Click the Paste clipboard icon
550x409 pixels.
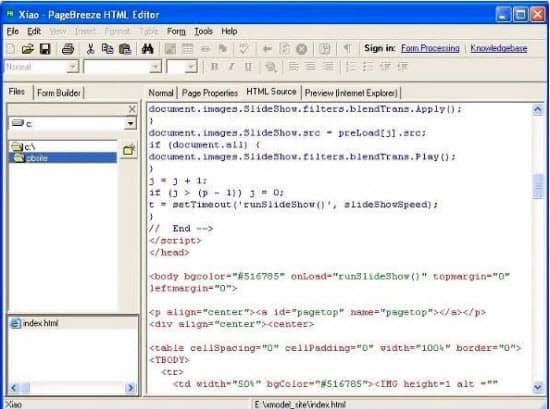[125, 49]
